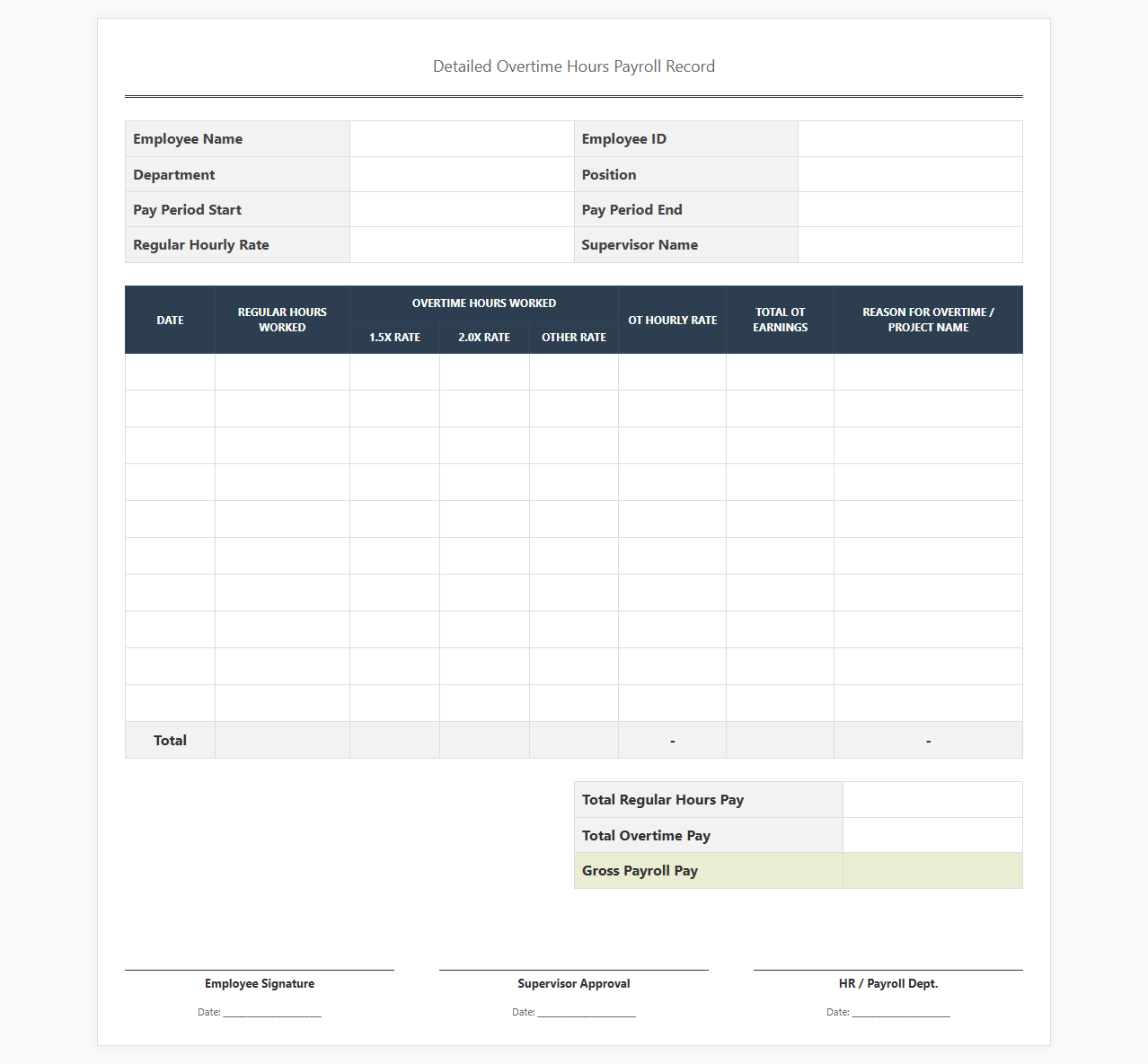Click the Pay Period End value field

[910, 209]
